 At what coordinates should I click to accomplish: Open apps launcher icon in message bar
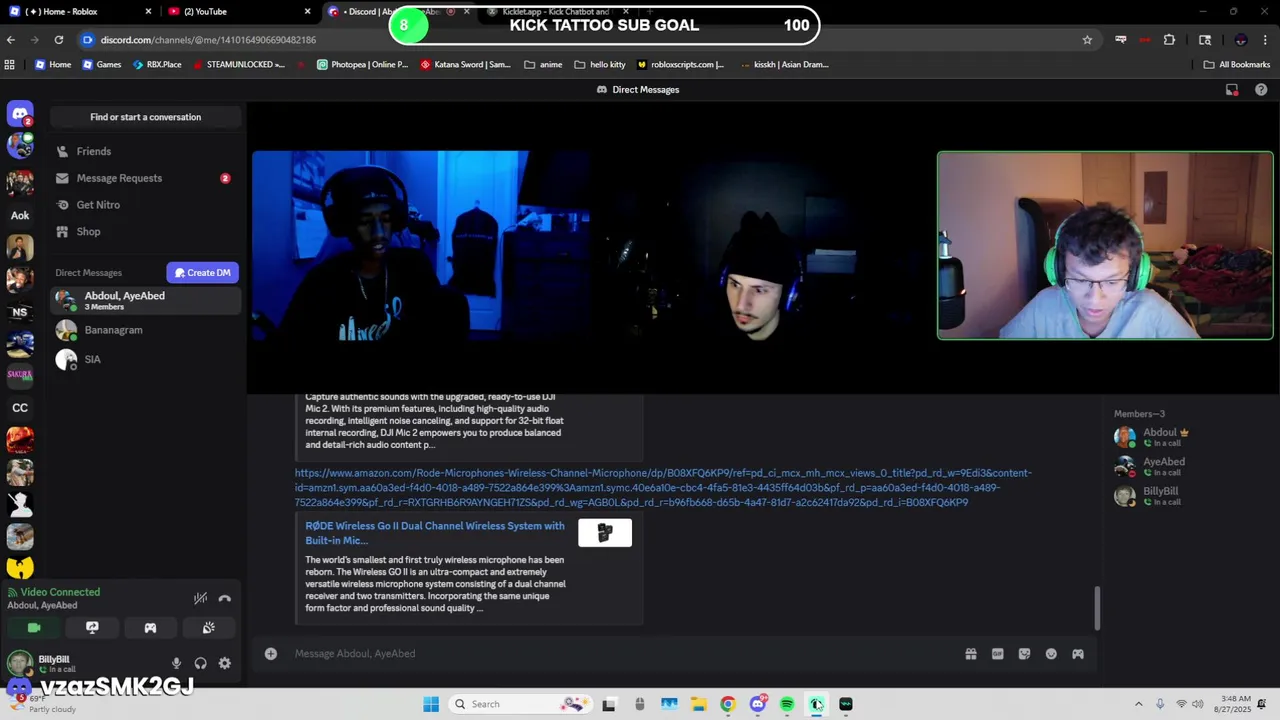tap(1078, 654)
